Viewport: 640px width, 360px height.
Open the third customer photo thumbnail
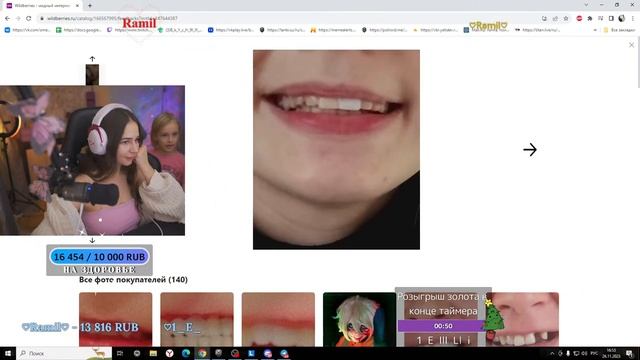(x=278, y=319)
